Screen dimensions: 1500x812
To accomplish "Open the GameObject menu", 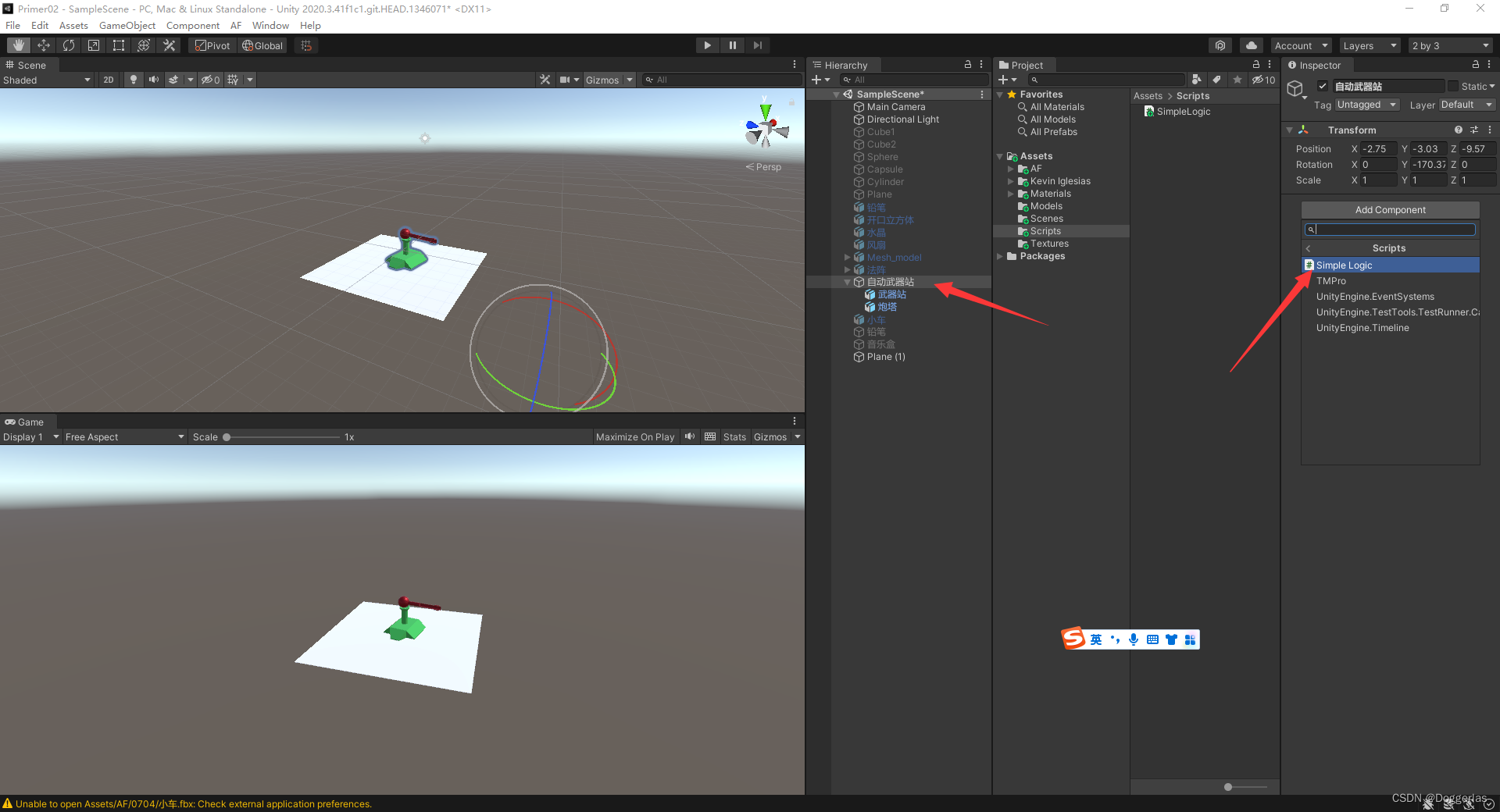I will [127, 26].
